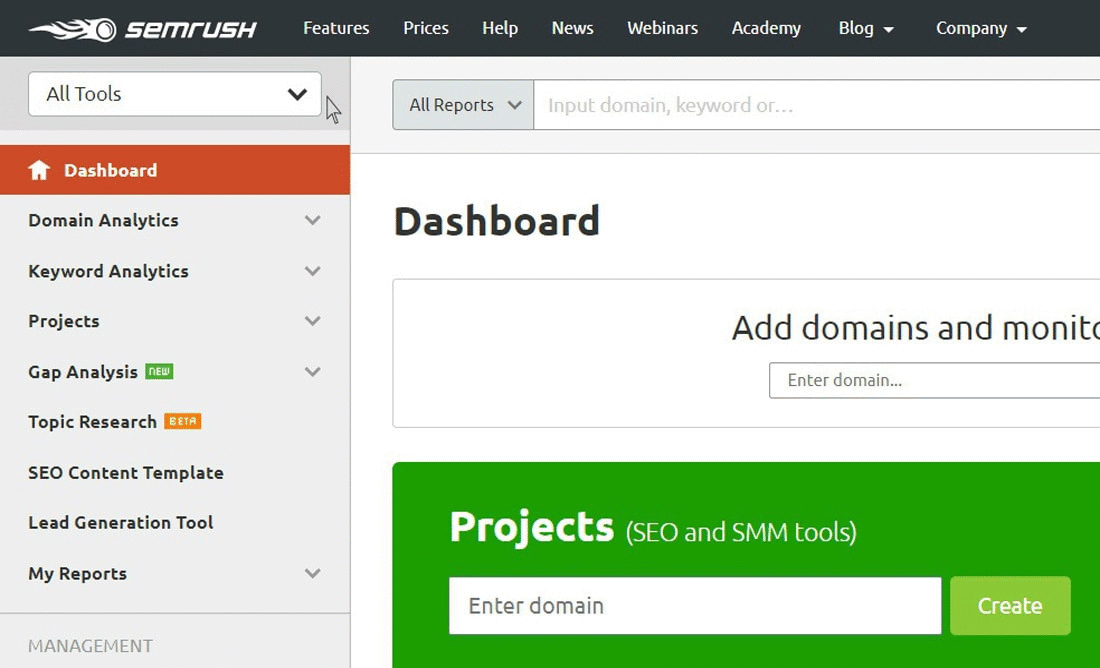Viewport: 1100px width, 668px height.
Task: Open the Blog dropdown menu
Action: click(866, 29)
